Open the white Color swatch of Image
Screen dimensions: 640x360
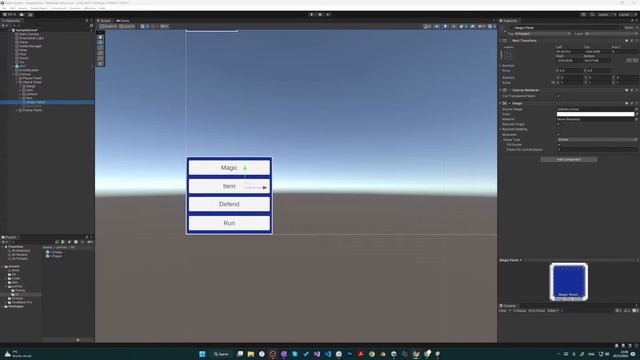[x=595, y=114]
